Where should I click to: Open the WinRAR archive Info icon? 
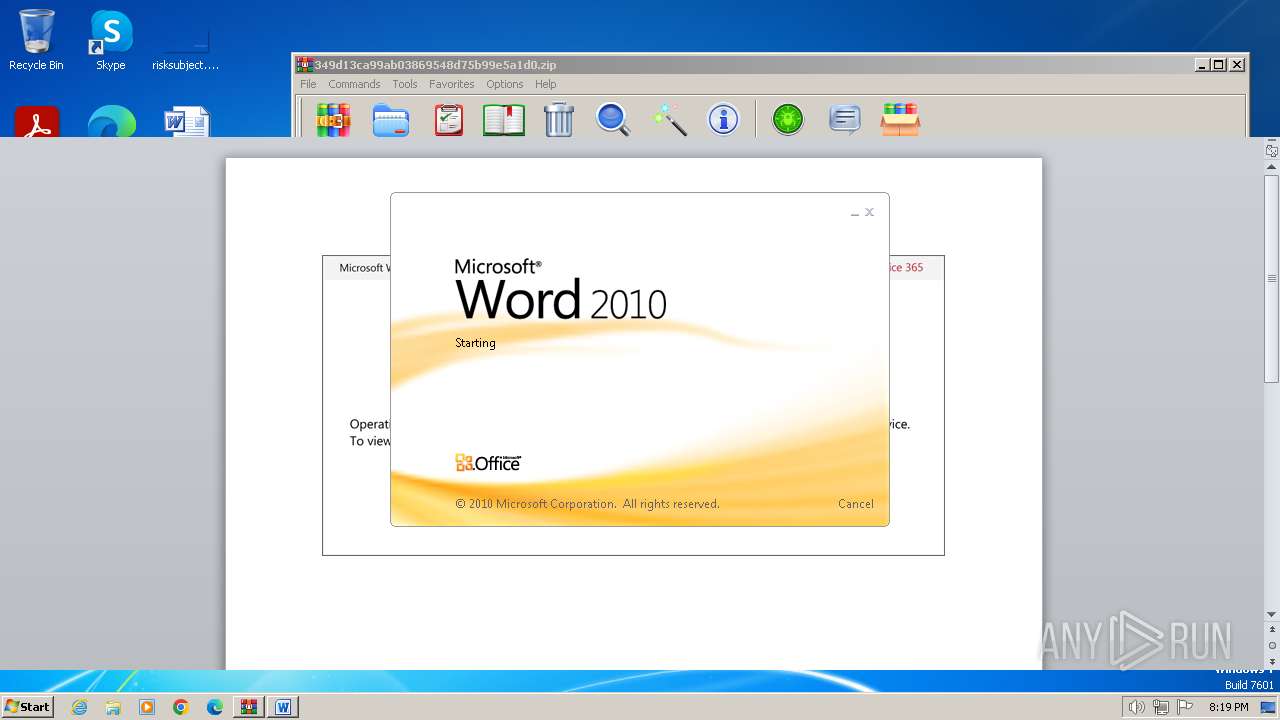723,119
